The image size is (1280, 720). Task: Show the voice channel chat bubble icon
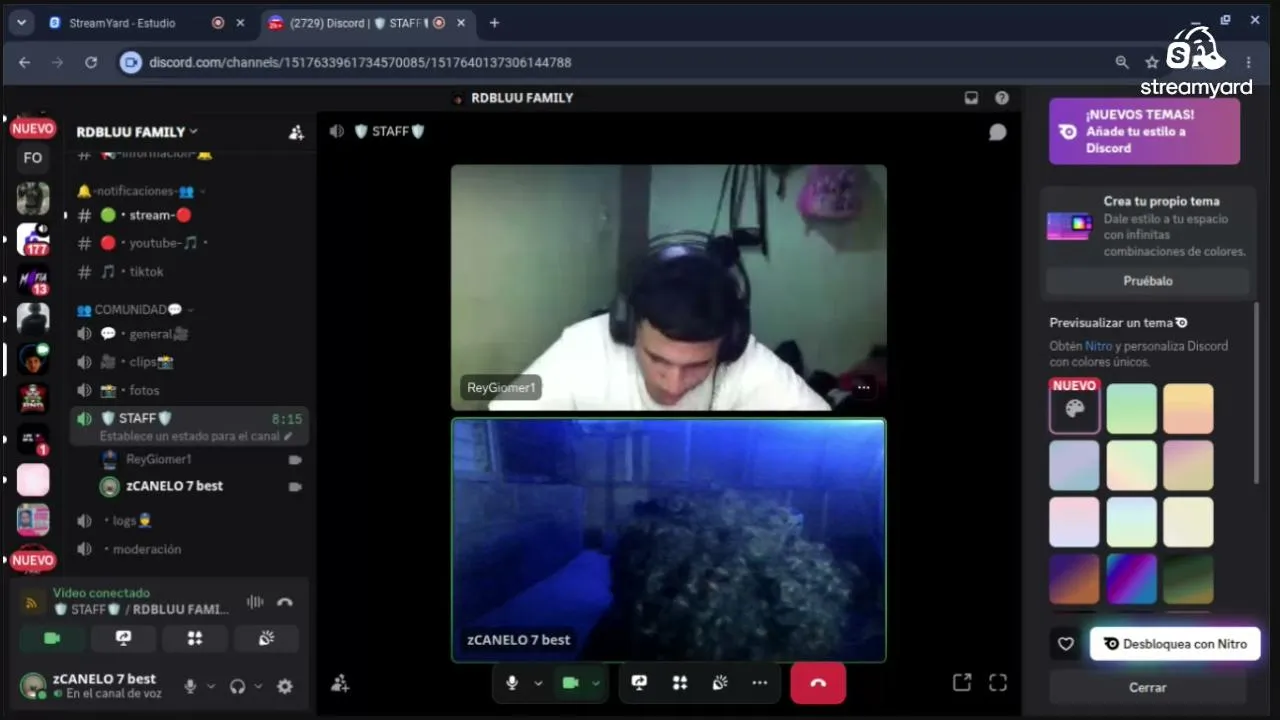tap(997, 132)
